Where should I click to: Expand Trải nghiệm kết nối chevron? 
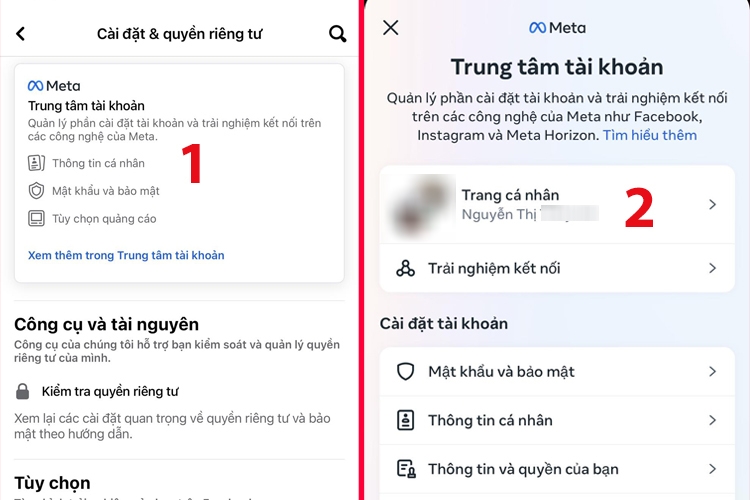click(x=712, y=268)
